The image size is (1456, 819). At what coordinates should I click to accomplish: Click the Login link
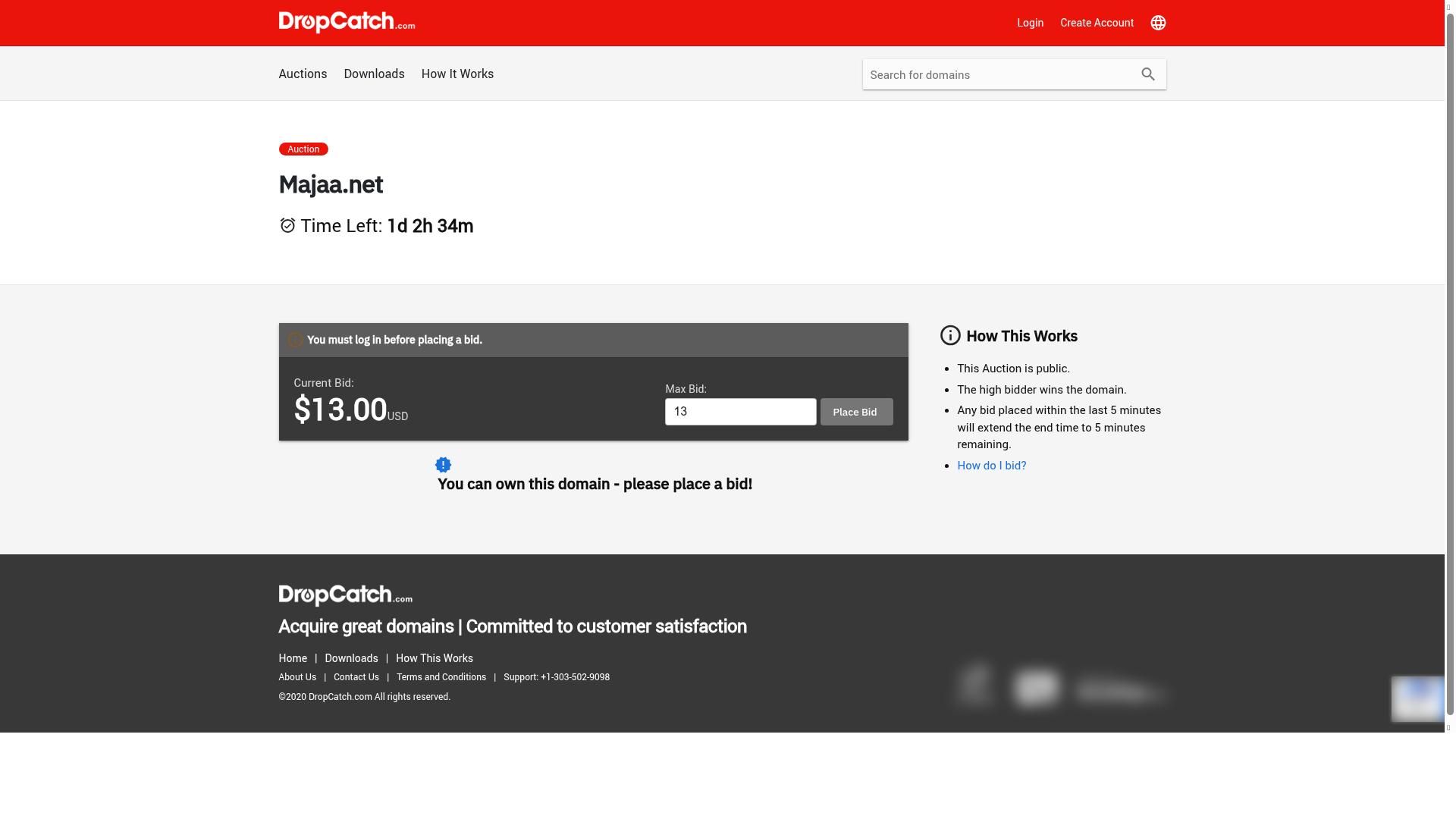1030,23
